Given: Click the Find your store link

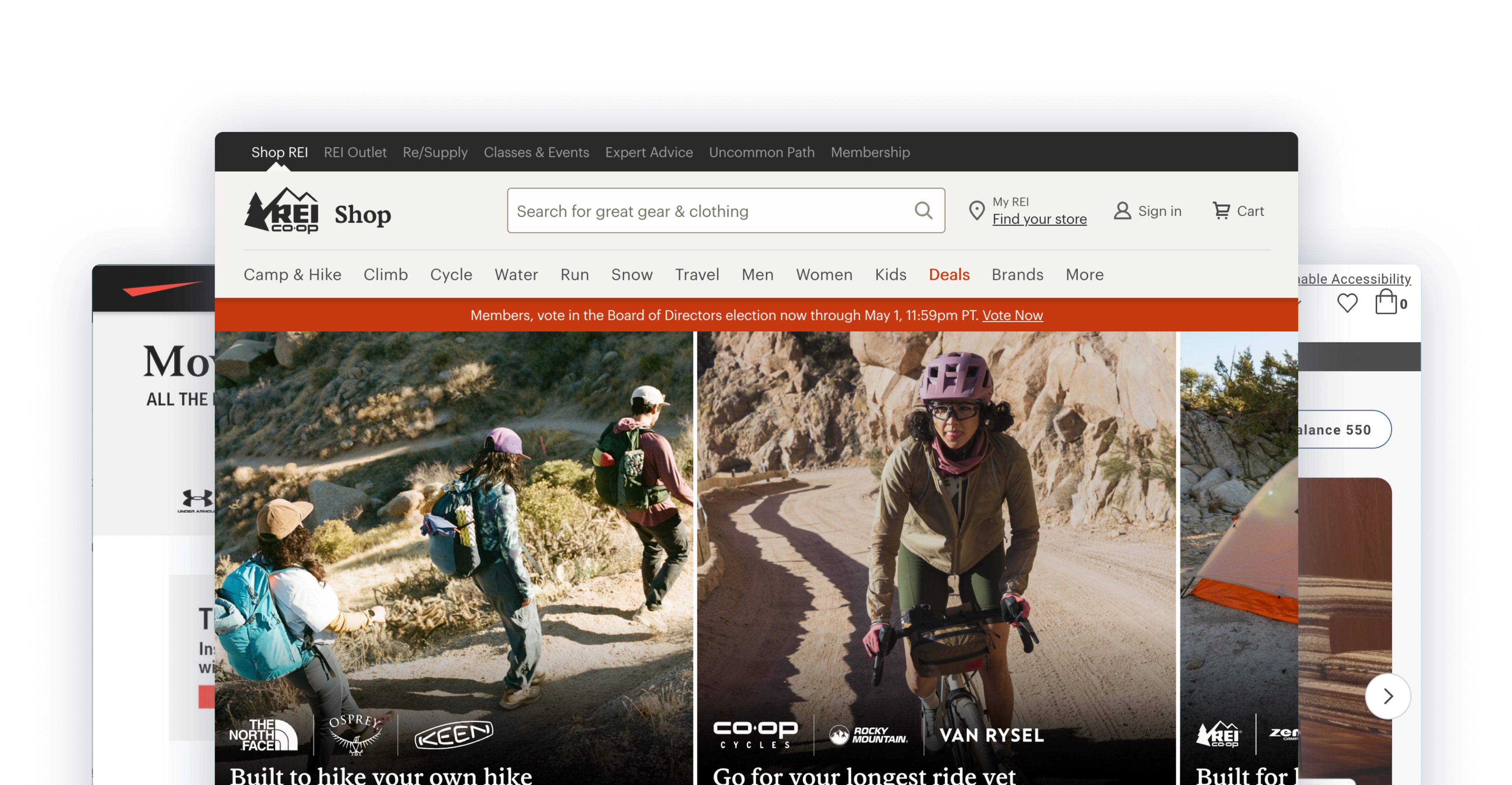Looking at the screenshot, I should [x=1039, y=219].
